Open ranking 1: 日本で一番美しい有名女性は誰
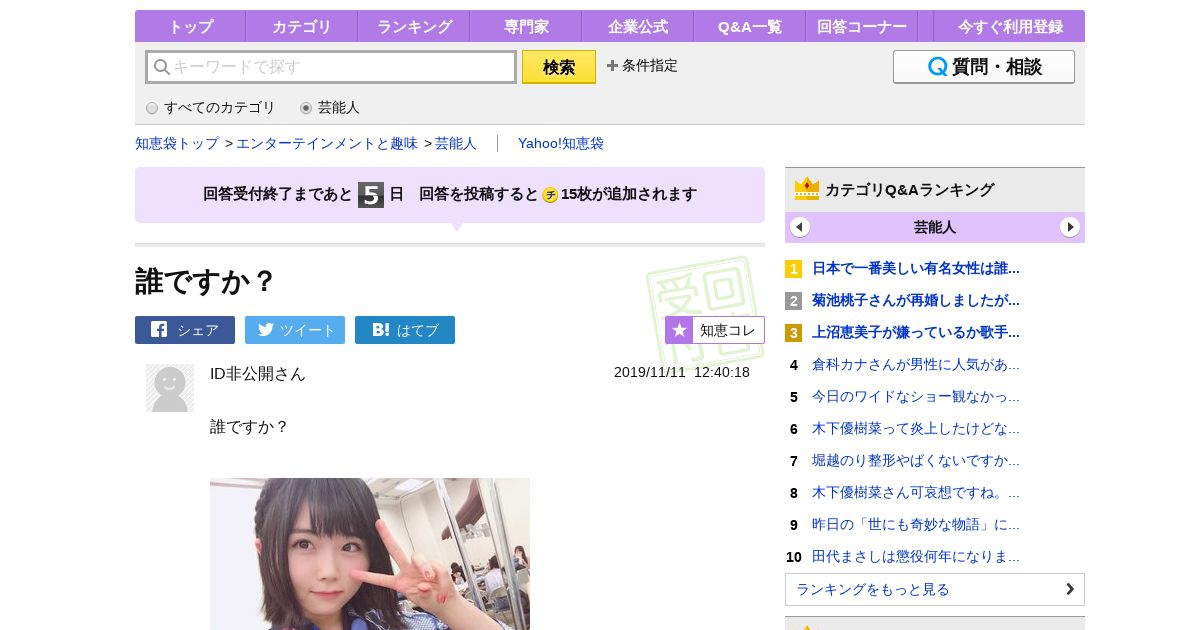 tap(916, 268)
